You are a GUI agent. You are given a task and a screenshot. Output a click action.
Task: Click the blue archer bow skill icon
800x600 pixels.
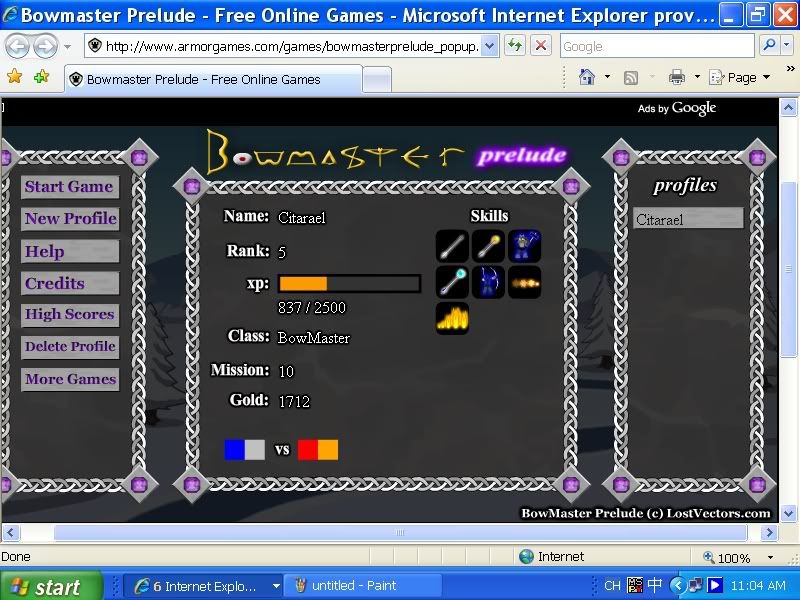488,282
